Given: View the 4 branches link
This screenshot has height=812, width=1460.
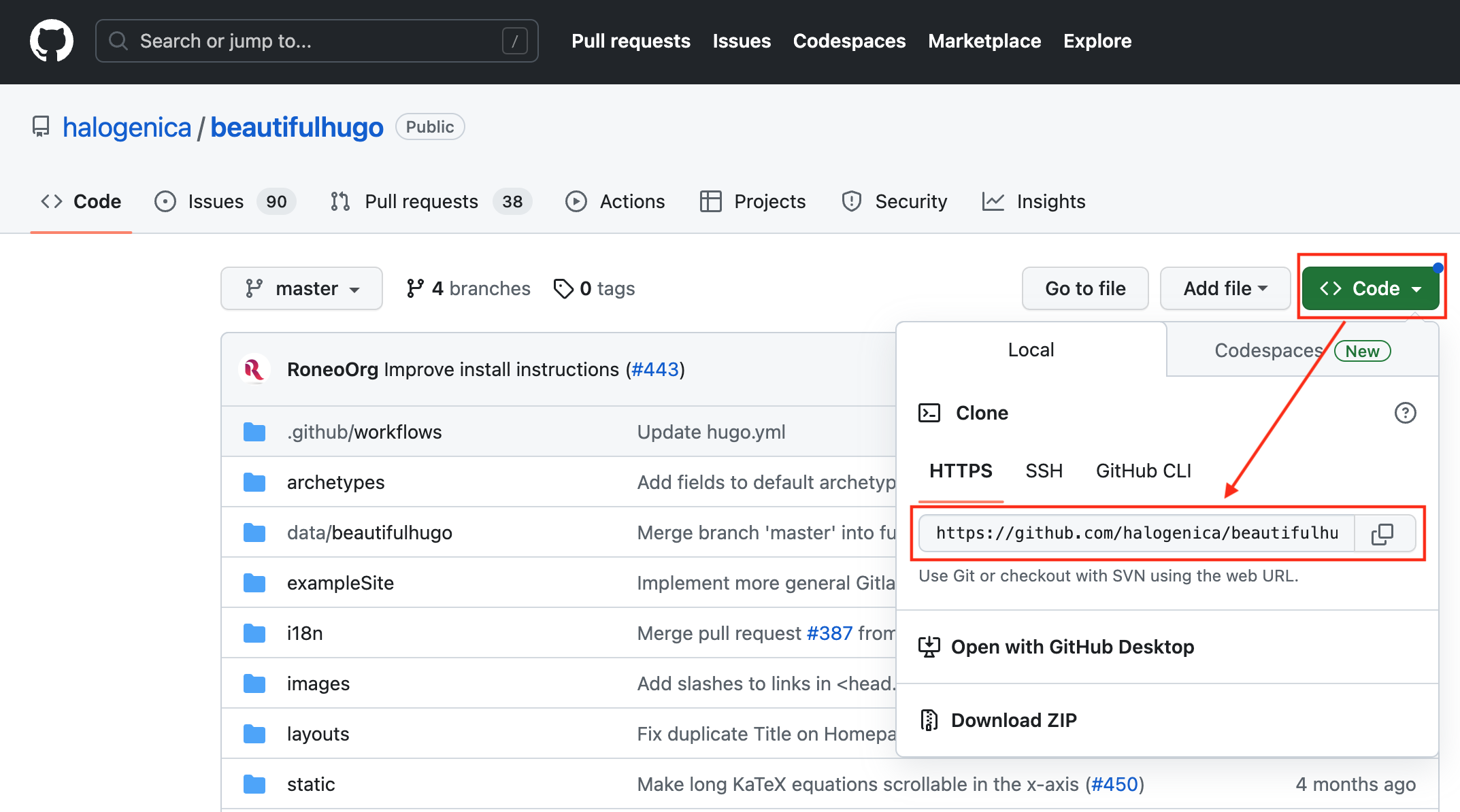Looking at the screenshot, I should tap(468, 288).
